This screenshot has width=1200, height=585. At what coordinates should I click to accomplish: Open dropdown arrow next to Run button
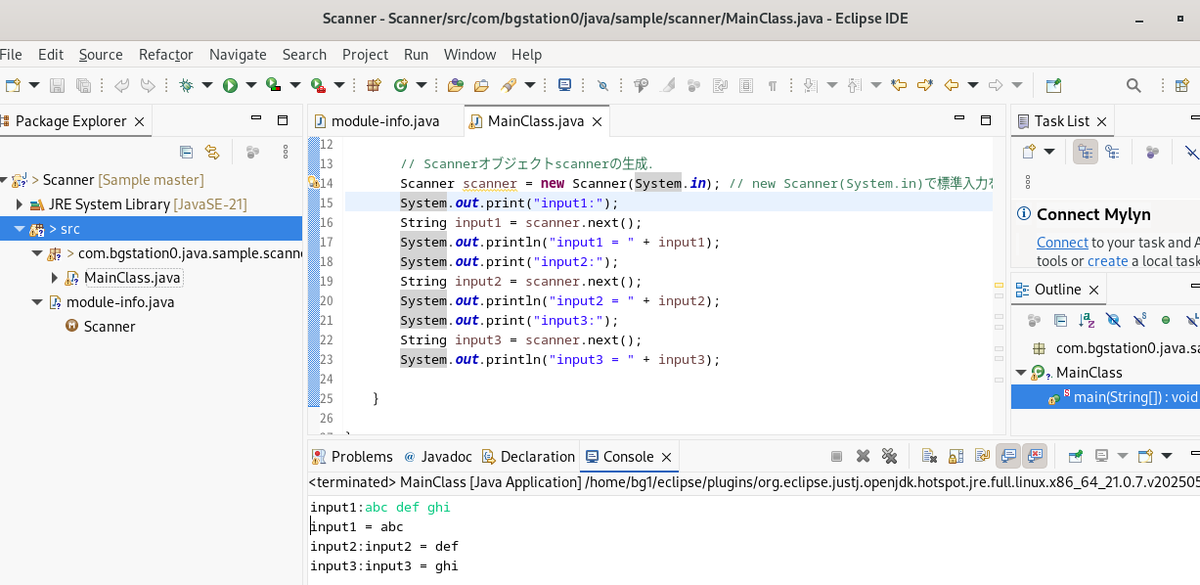coord(251,86)
